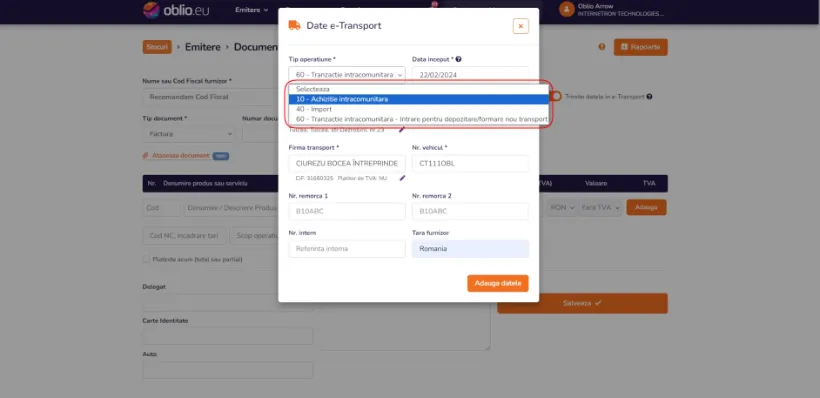Open the Tip operatiune dropdown

click(347, 75)
